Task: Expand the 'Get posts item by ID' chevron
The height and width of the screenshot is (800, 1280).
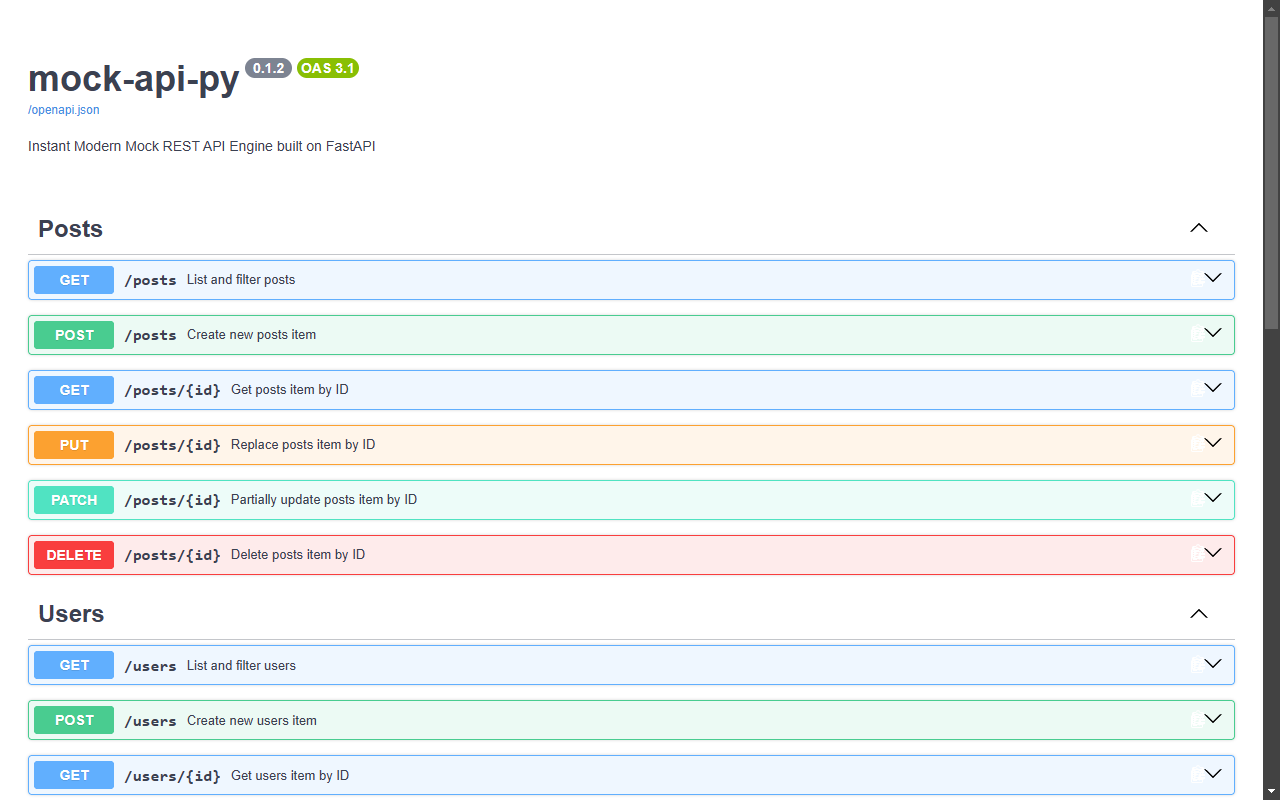Action: [1214, 388]
